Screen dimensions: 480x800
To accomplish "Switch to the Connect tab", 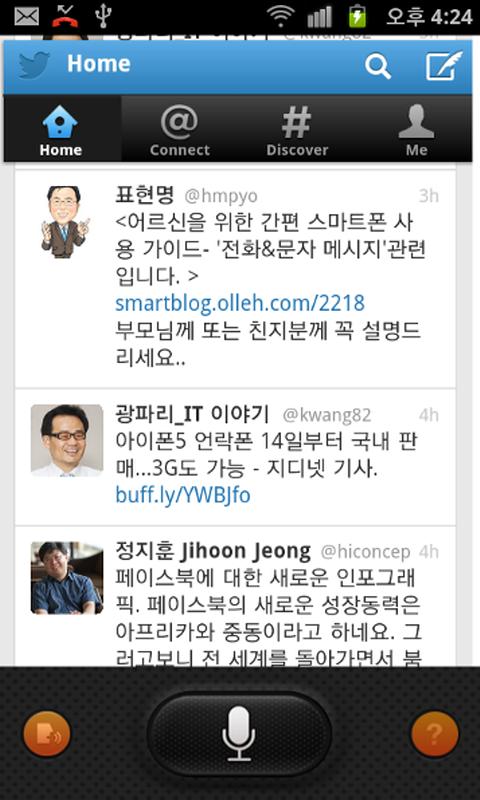I will [180, 130].
